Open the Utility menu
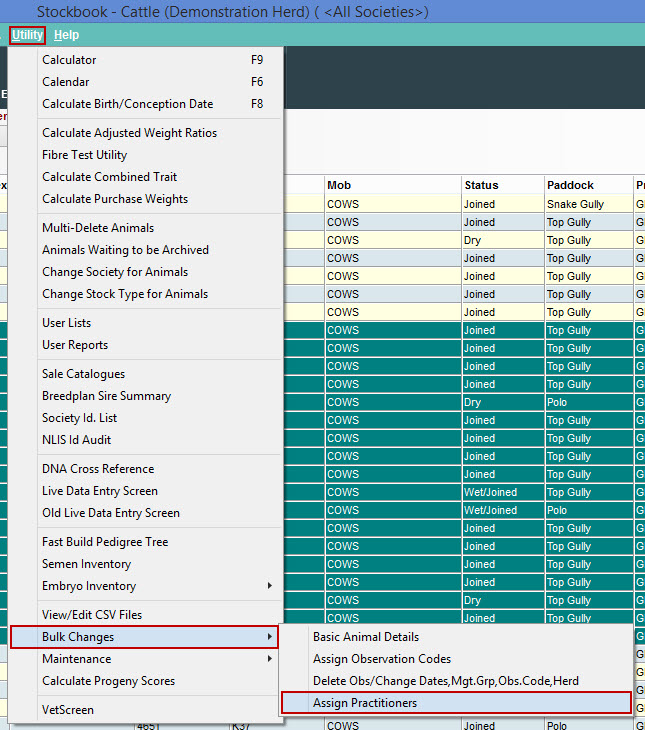 [27, 35]
